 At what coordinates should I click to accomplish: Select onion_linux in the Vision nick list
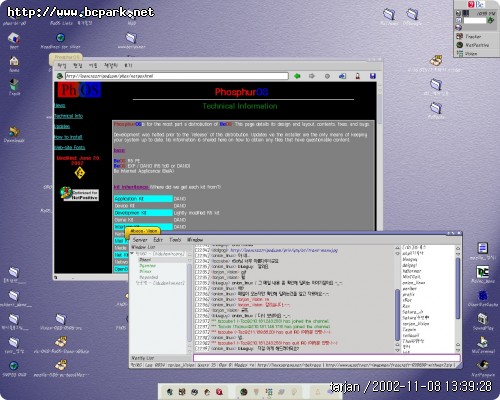point(413,283)
